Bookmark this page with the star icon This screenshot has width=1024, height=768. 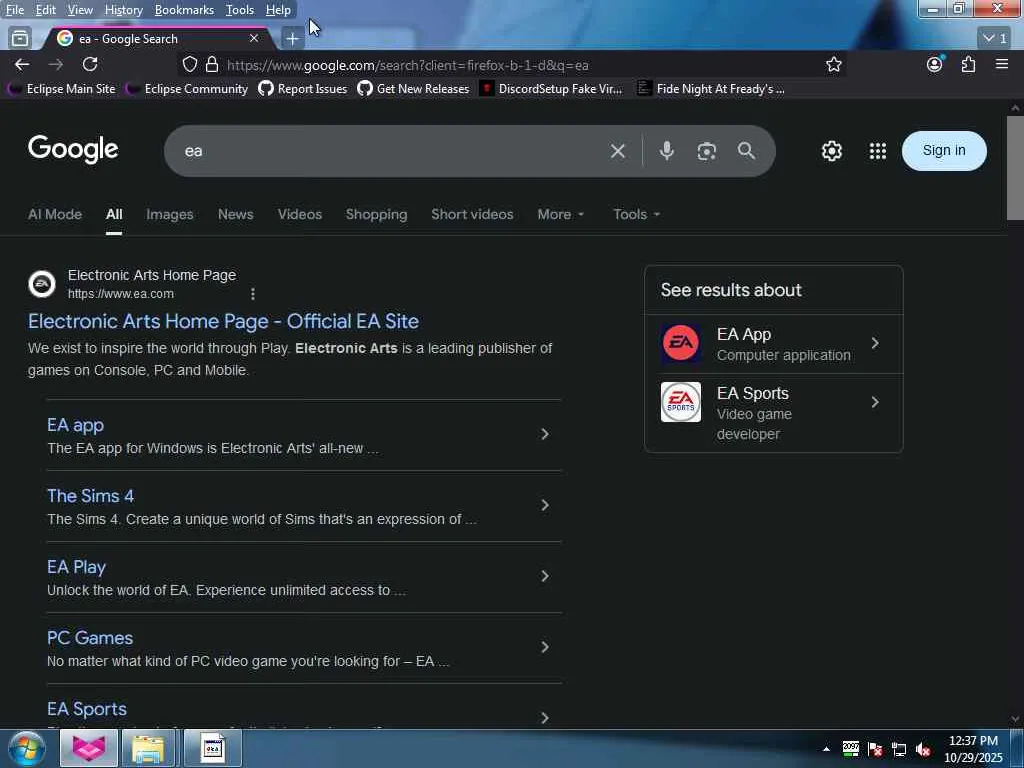833,64
